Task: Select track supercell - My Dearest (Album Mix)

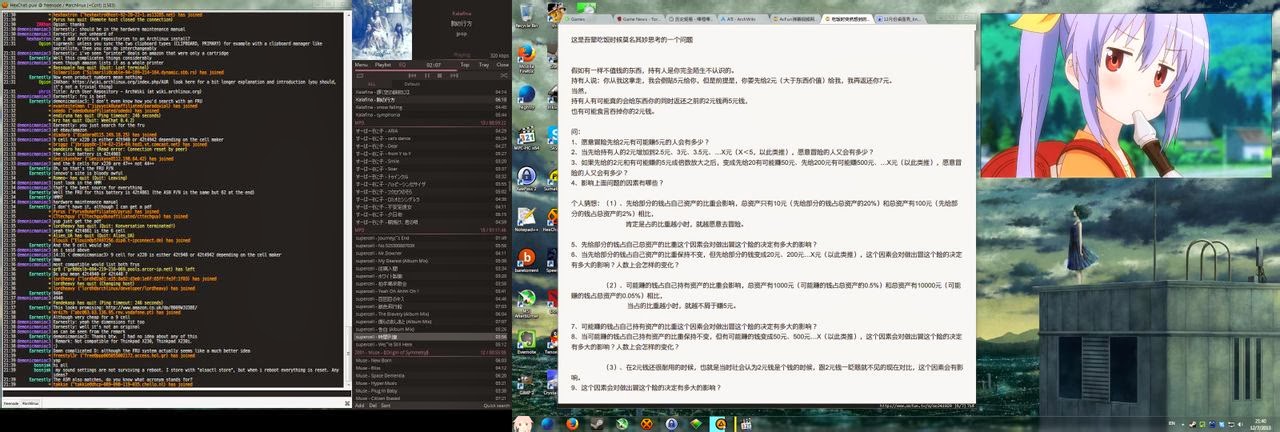Action: [x=432, y=260]
